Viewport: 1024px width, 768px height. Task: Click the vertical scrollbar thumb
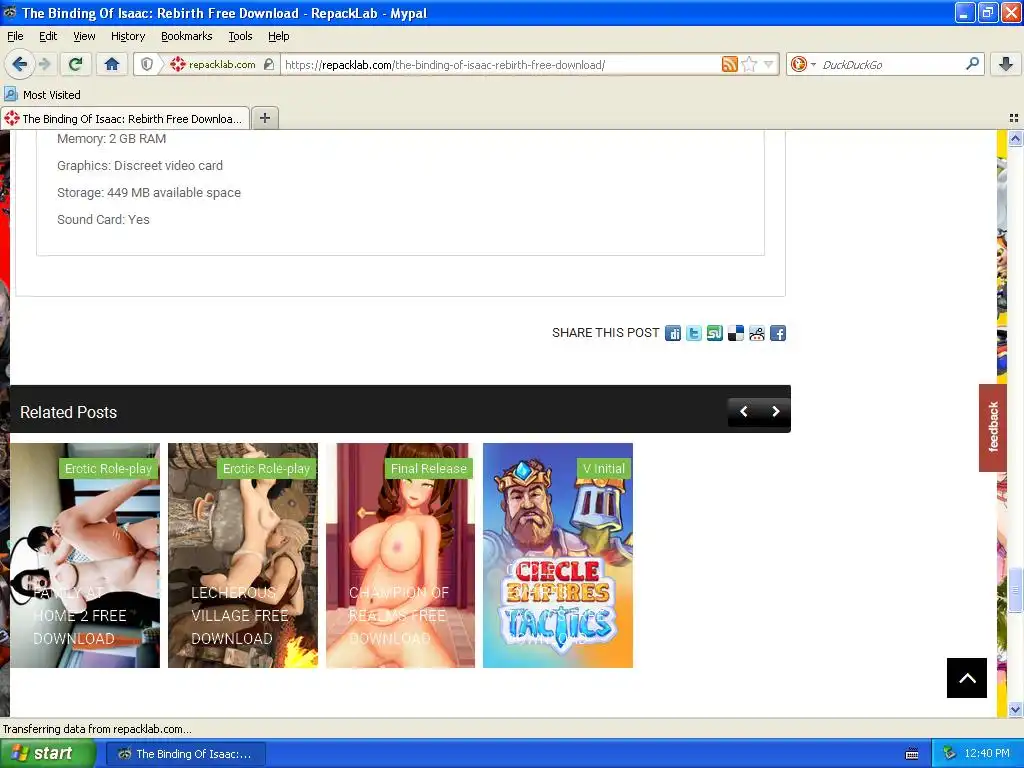coord(1015,590)
